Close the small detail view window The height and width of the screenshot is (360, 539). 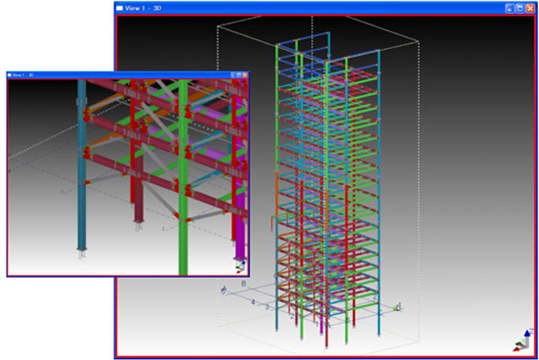pos(245,75)
